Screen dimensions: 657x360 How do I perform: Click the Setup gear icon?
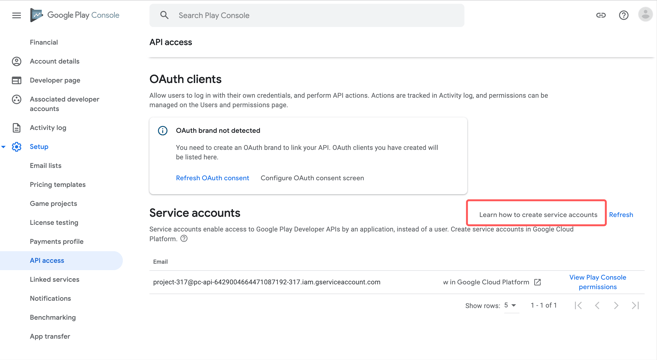click(x=16, y=147)
